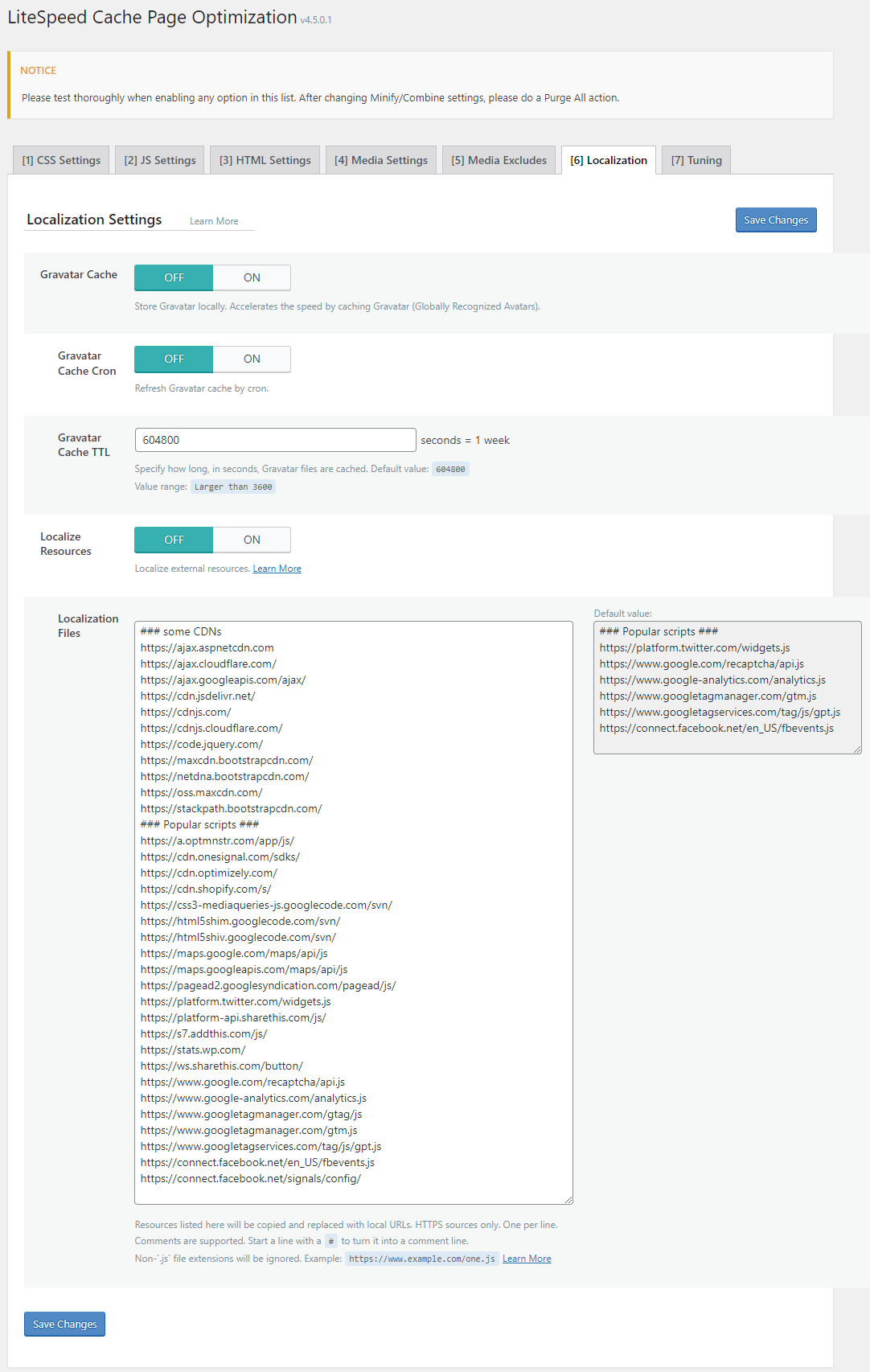The width and height of the screenshot is (870, 1372).
Task: Open Learn More after the example.com URL
Action: pos(527,1259)
